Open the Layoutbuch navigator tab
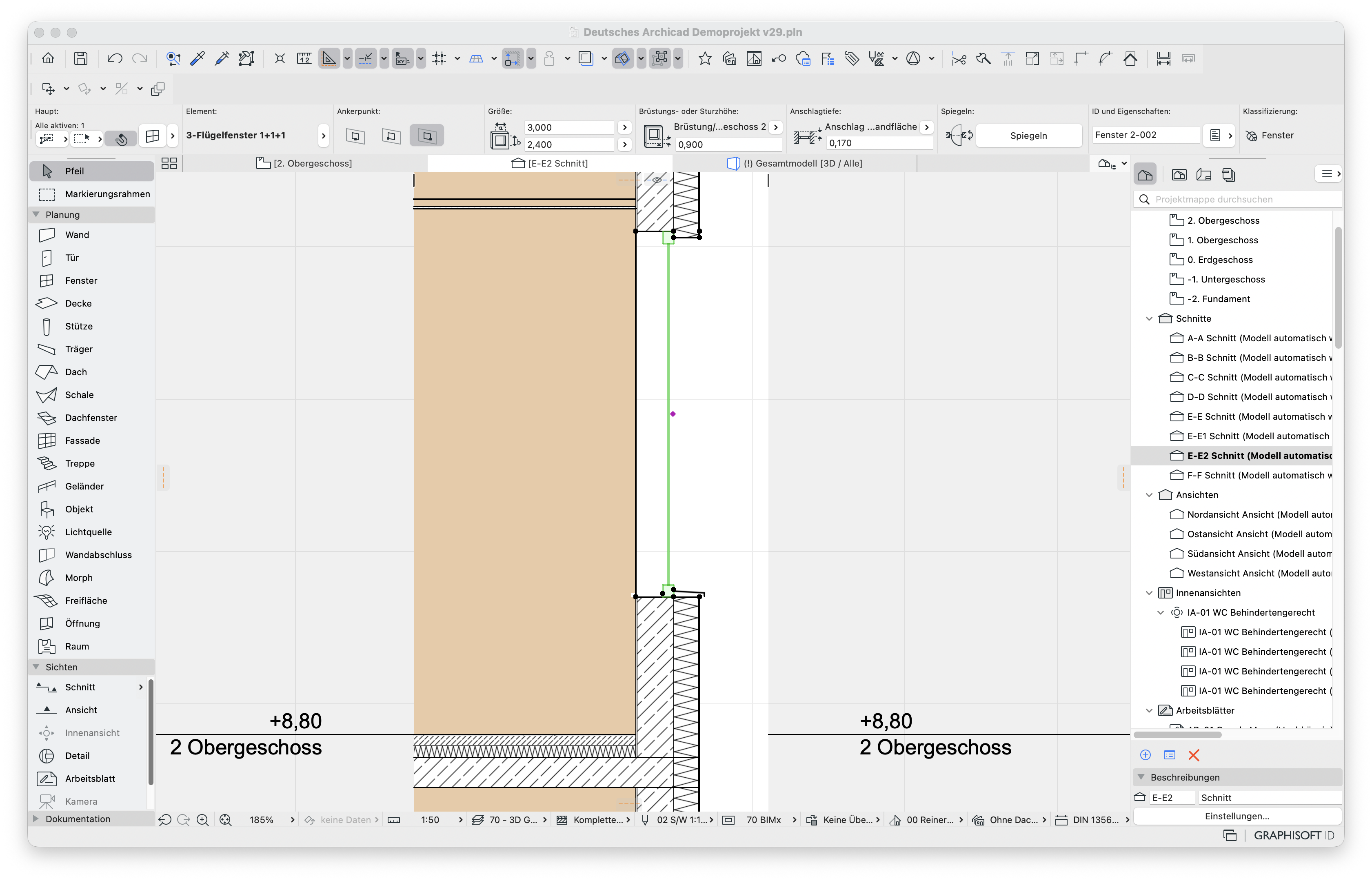Screen dimensions: 1372x881 pyautogui.click(x=1203, y=174)
